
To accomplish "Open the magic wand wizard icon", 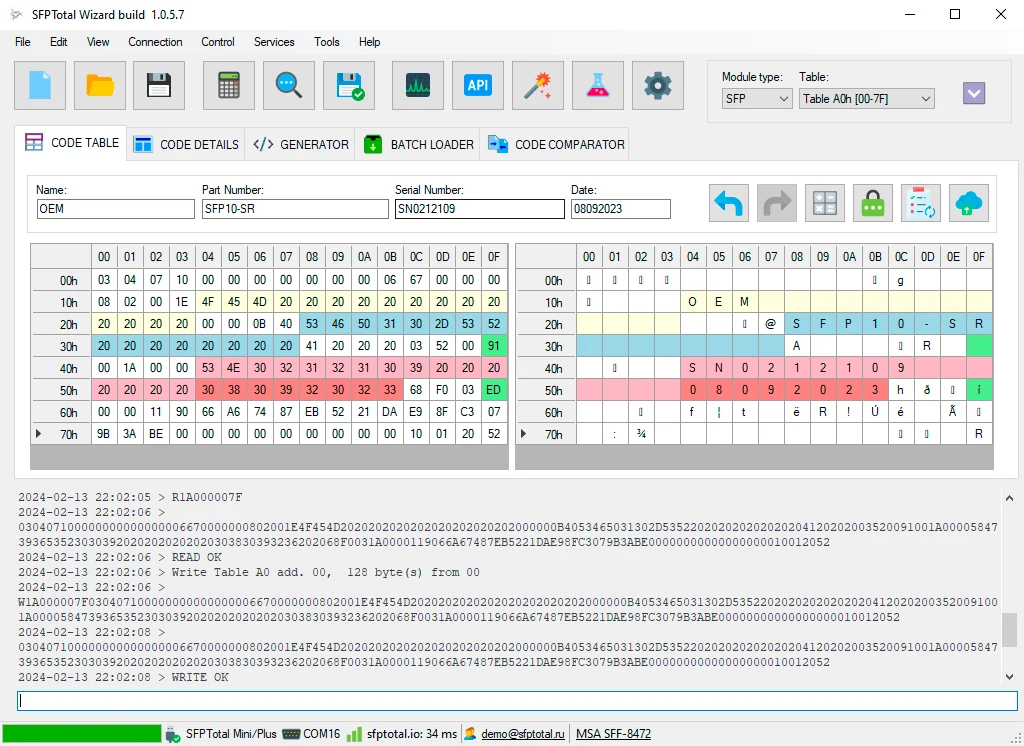I will (538, 86).
